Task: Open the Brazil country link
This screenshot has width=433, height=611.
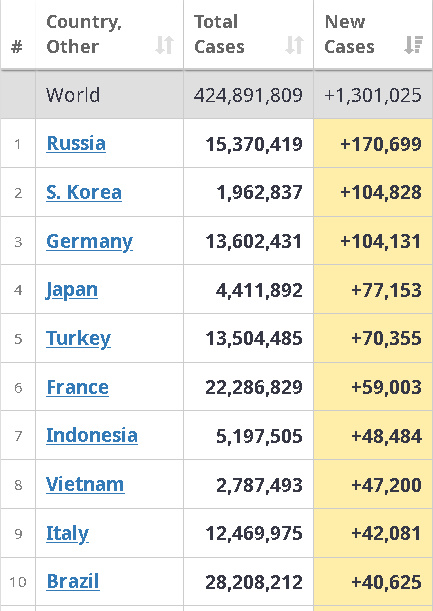Action: click(73, 582)
